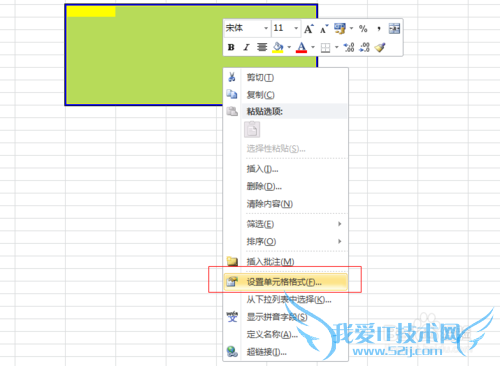
Task: Toggle bold in mini toolbar
Action: tap(231, 47)
